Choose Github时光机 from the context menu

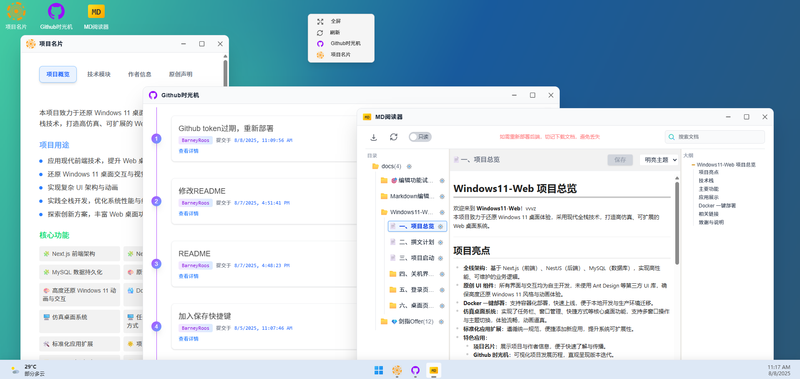tap(341, 44)
